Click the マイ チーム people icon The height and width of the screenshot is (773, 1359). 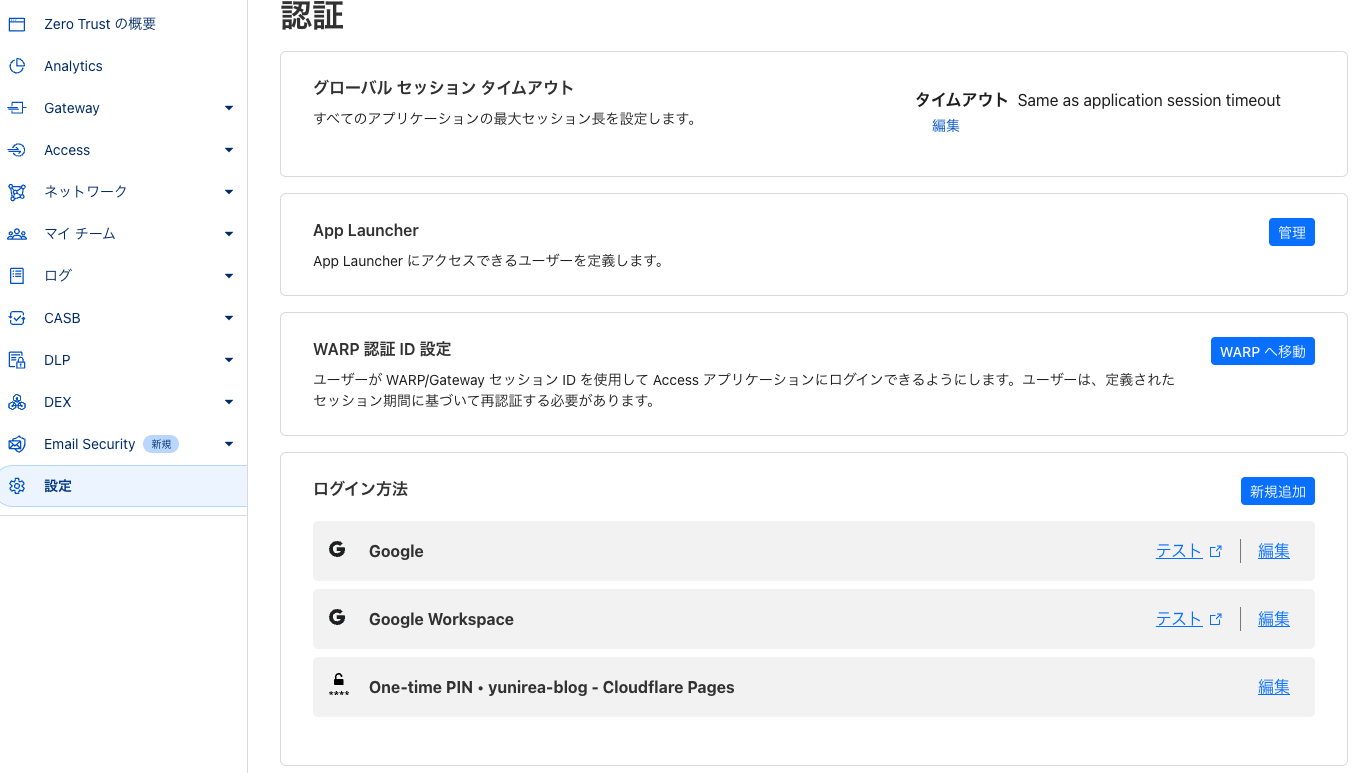[17, 234]
